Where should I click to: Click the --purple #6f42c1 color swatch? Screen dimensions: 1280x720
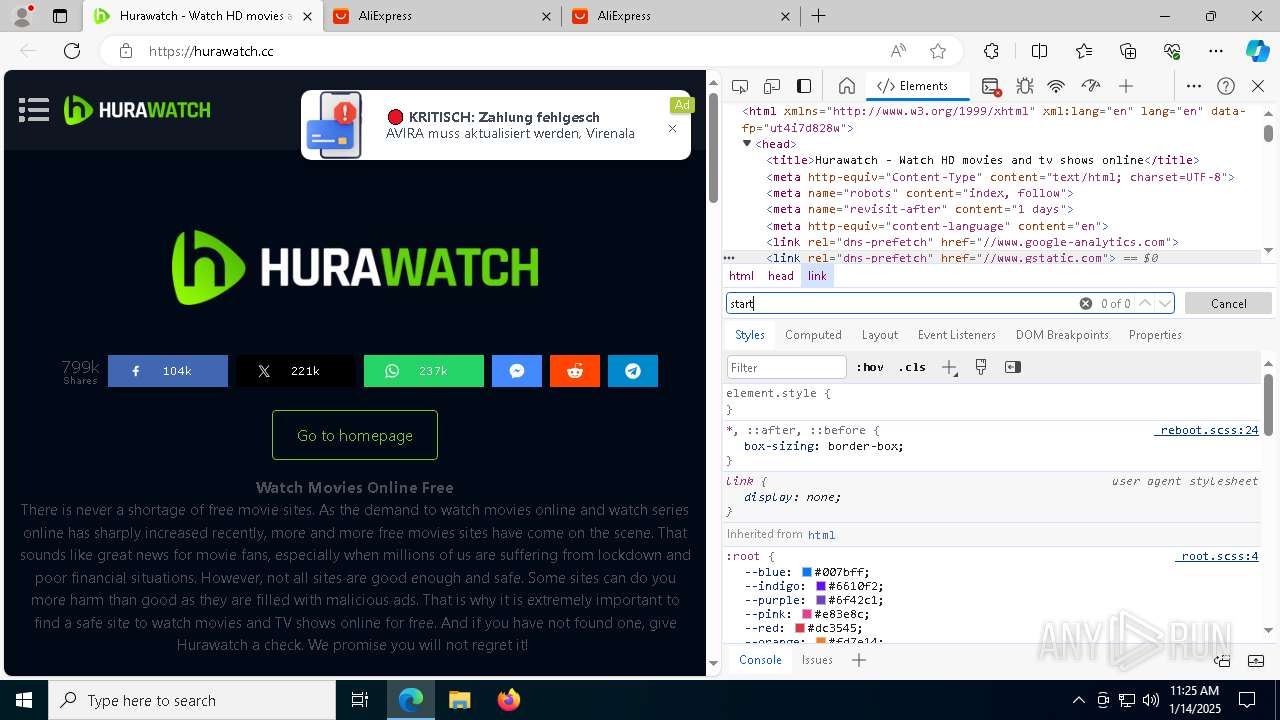pyautogui.click(x=821, y=600)
